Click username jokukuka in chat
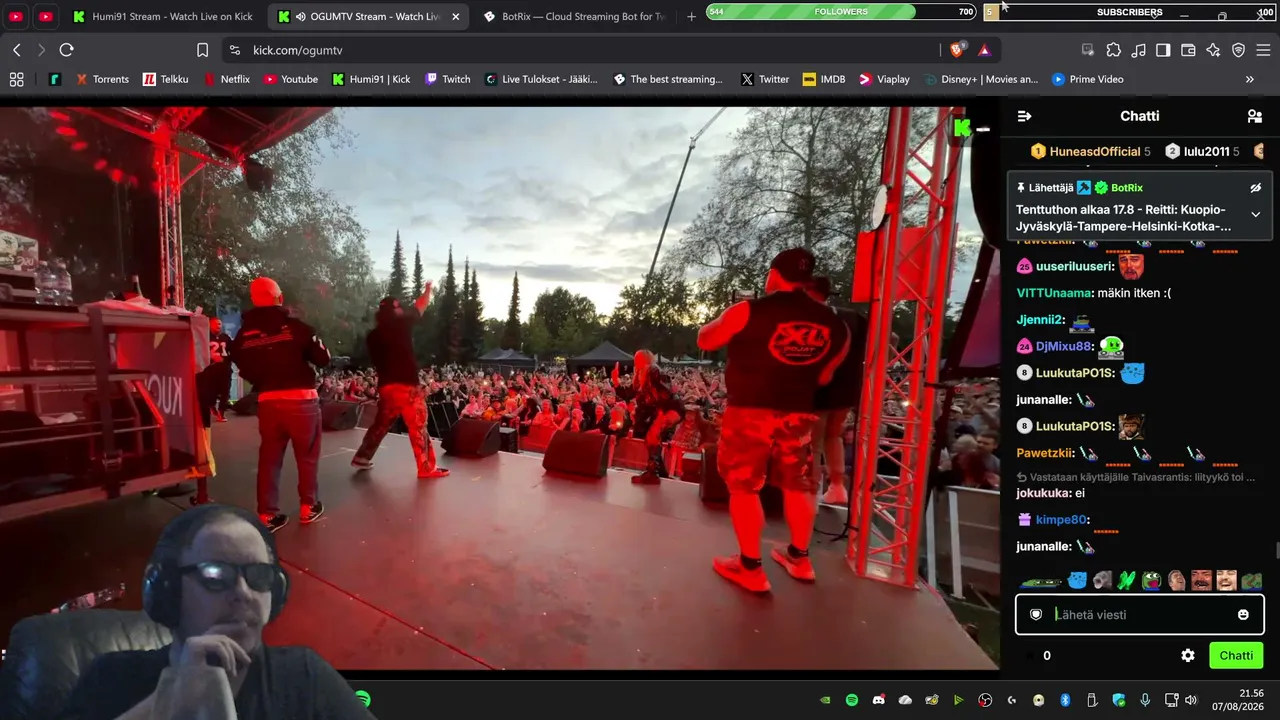This screenshot has width=1280, height=720. (1044, 493)
